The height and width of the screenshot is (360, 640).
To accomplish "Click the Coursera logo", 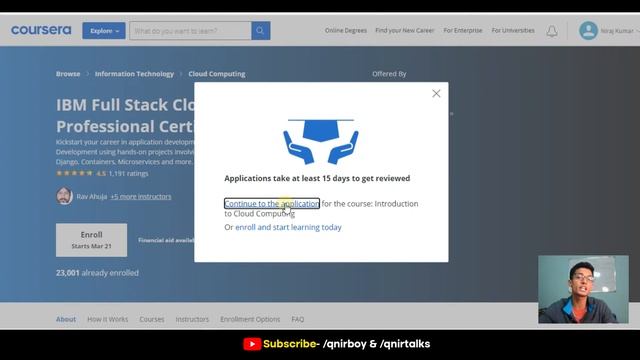I will 41,30.
